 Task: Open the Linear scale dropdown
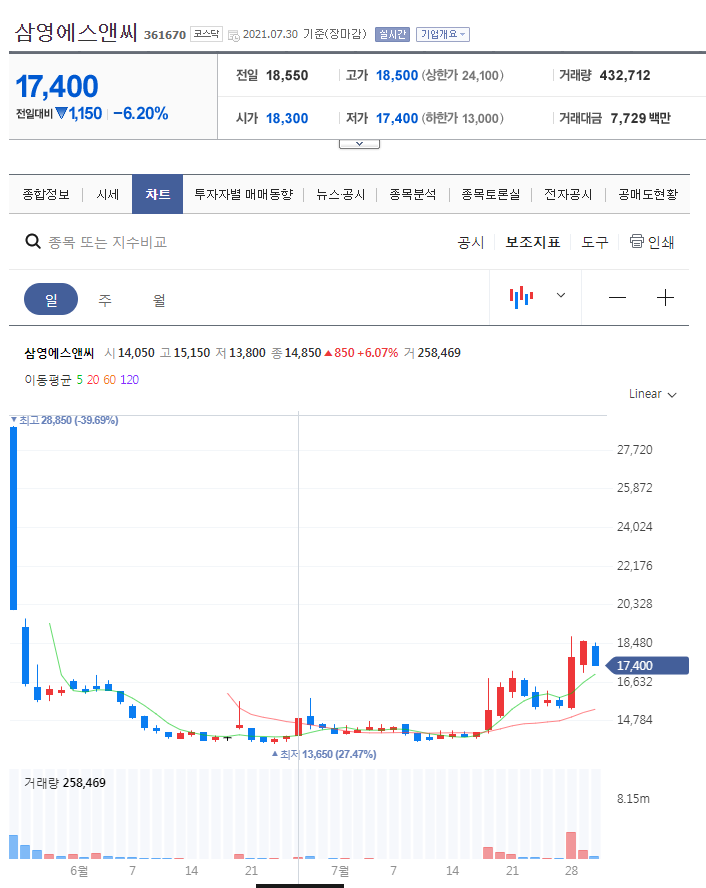(x=652, y=394)
